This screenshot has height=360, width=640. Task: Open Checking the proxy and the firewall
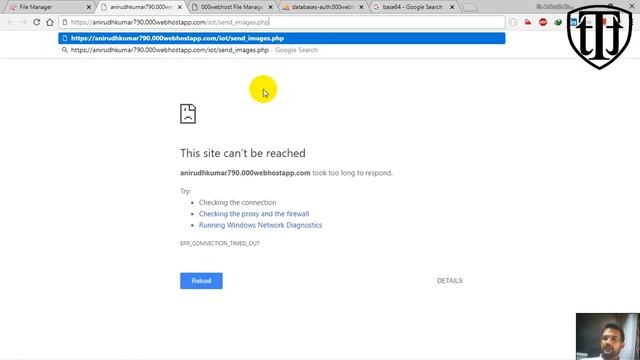[x=254, y=214]
